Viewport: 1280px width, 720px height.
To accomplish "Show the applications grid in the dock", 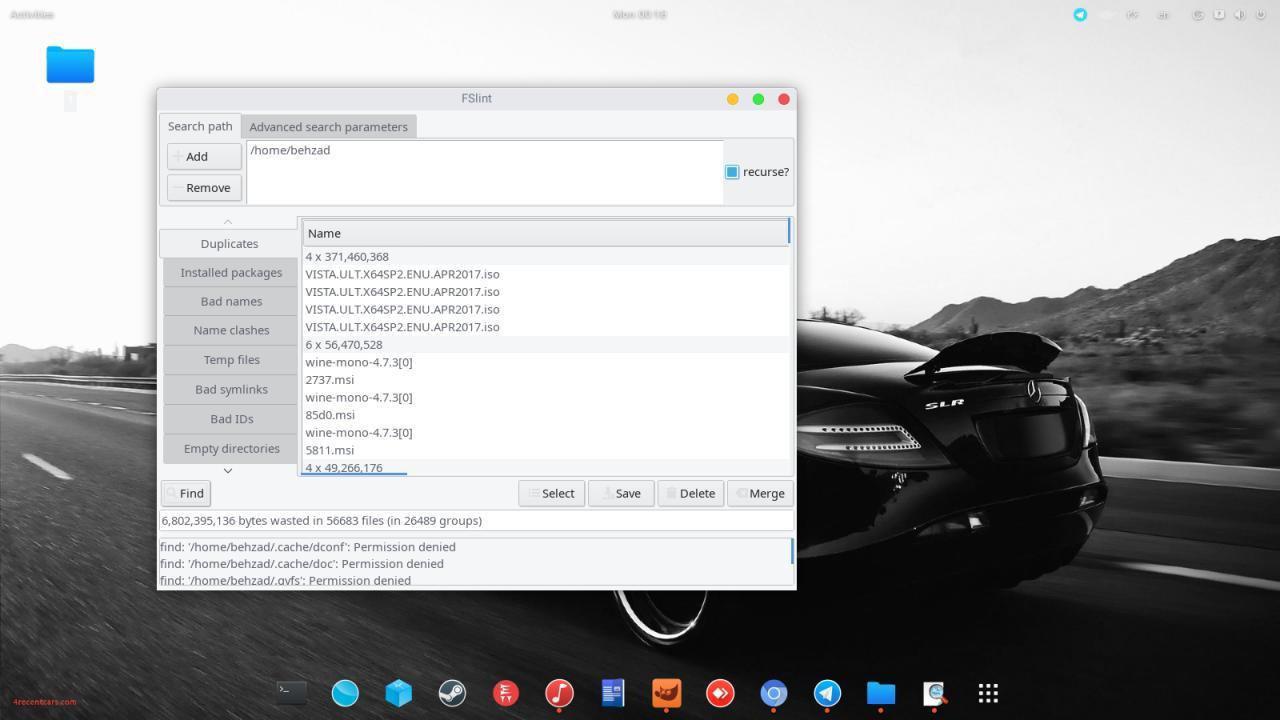I will tap(988, 693).
